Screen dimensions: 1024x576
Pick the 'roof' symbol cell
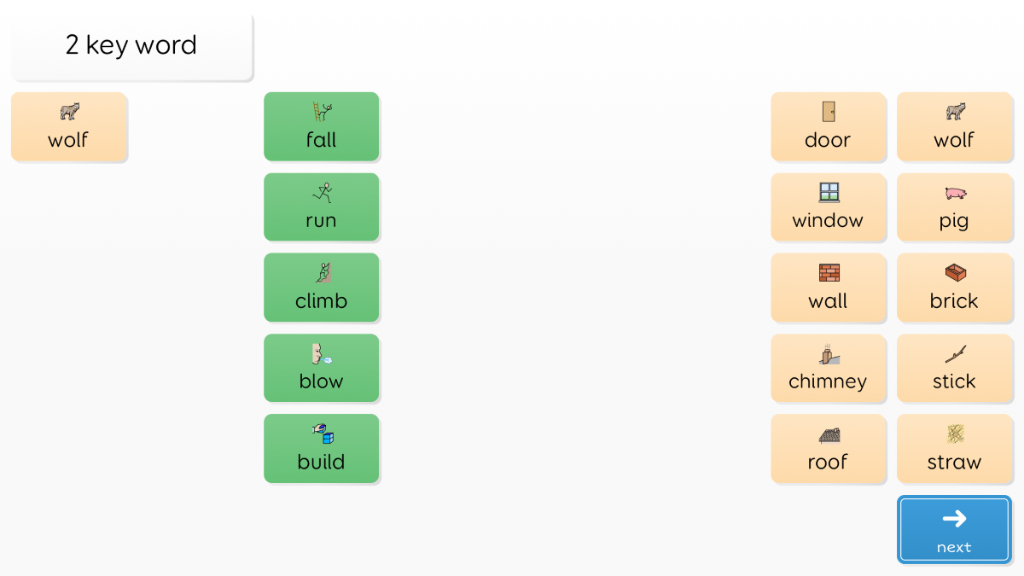pyautogui.click(x=828, y=449)
